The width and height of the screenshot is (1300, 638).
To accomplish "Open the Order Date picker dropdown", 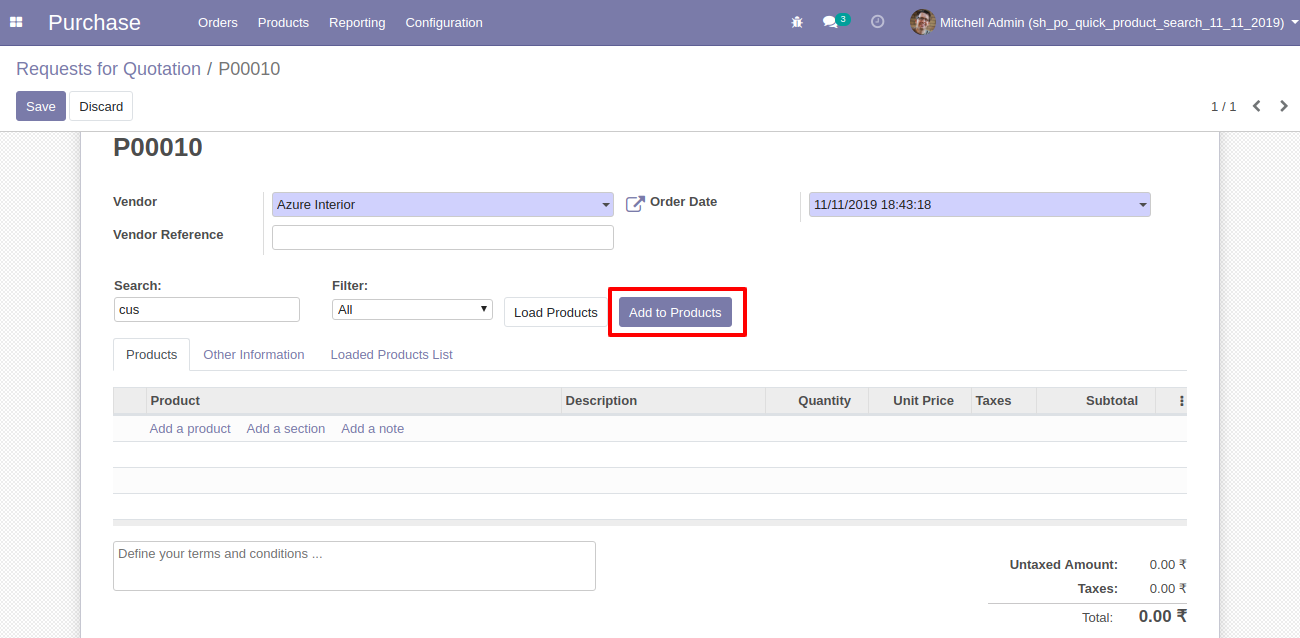I will click(980, 205).
